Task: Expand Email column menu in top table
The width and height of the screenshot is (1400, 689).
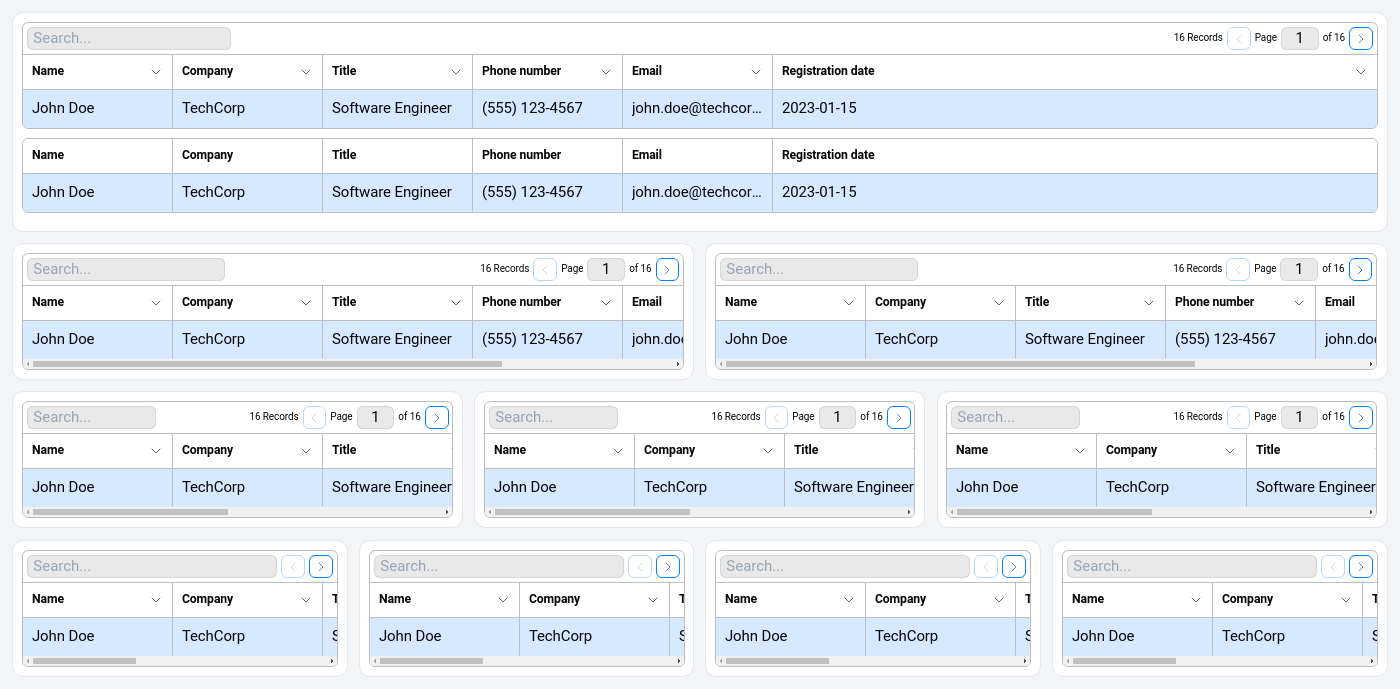Action: click(x=756, y=72)
